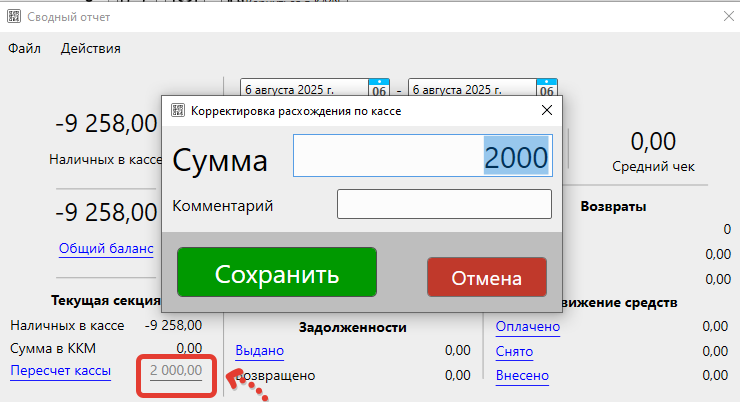Open the calendar icon of the end date
740x402 pixels.
[x=547, y=87]
